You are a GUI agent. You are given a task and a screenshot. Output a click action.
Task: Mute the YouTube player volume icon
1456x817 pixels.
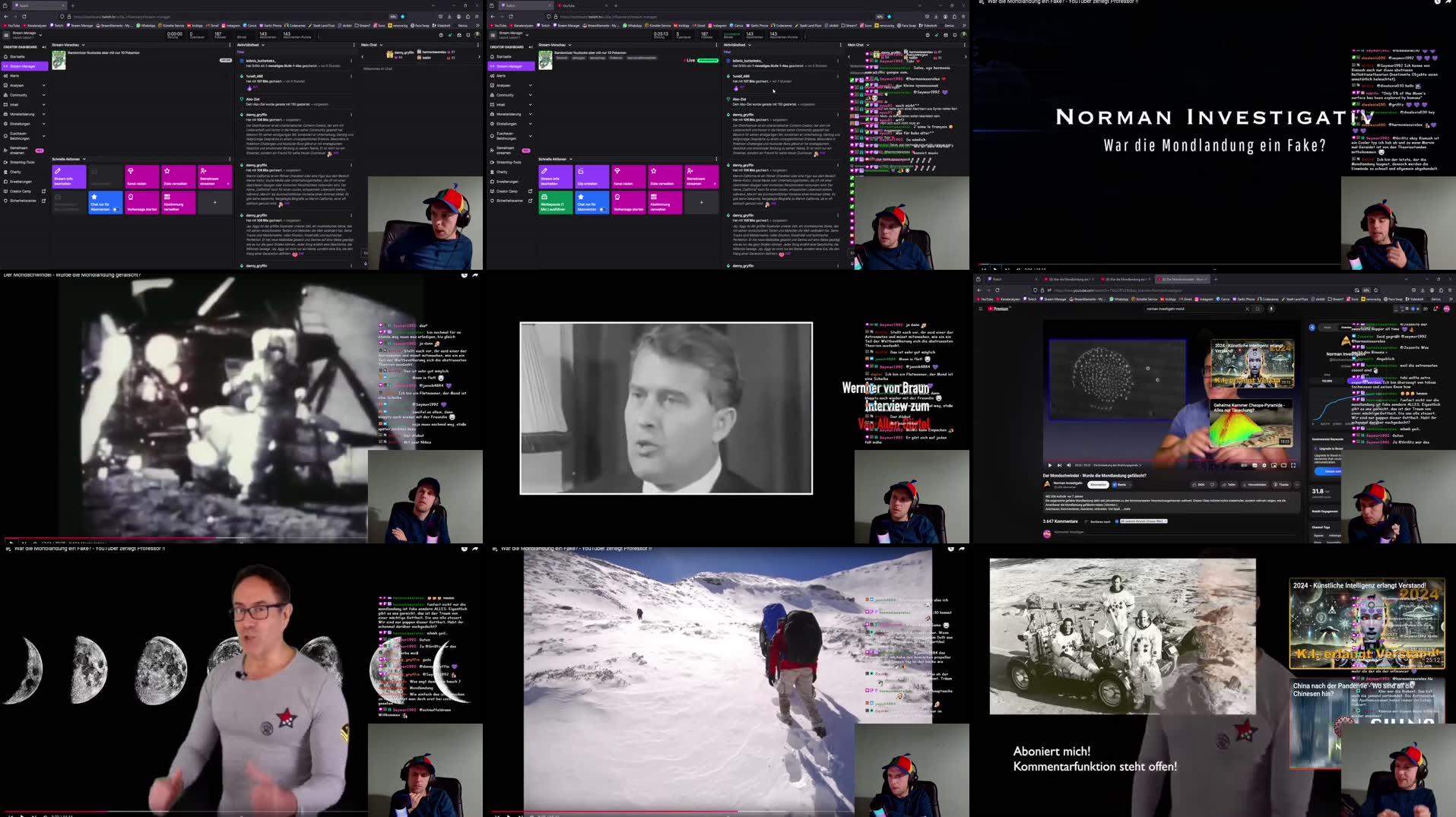[x=1068, y=465]
